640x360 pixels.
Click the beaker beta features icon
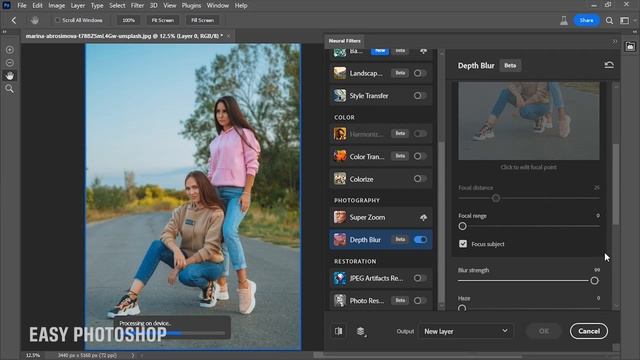[x=564, y=20]
